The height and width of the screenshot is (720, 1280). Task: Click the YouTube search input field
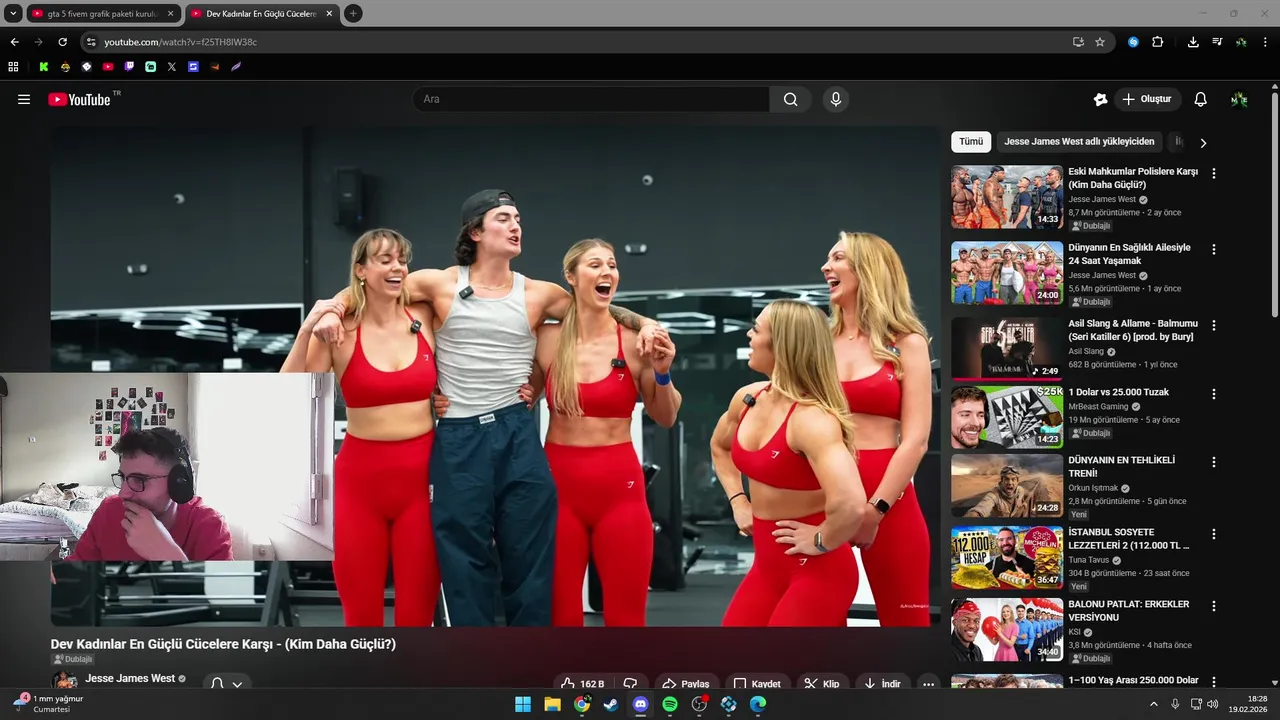(591, 99)
